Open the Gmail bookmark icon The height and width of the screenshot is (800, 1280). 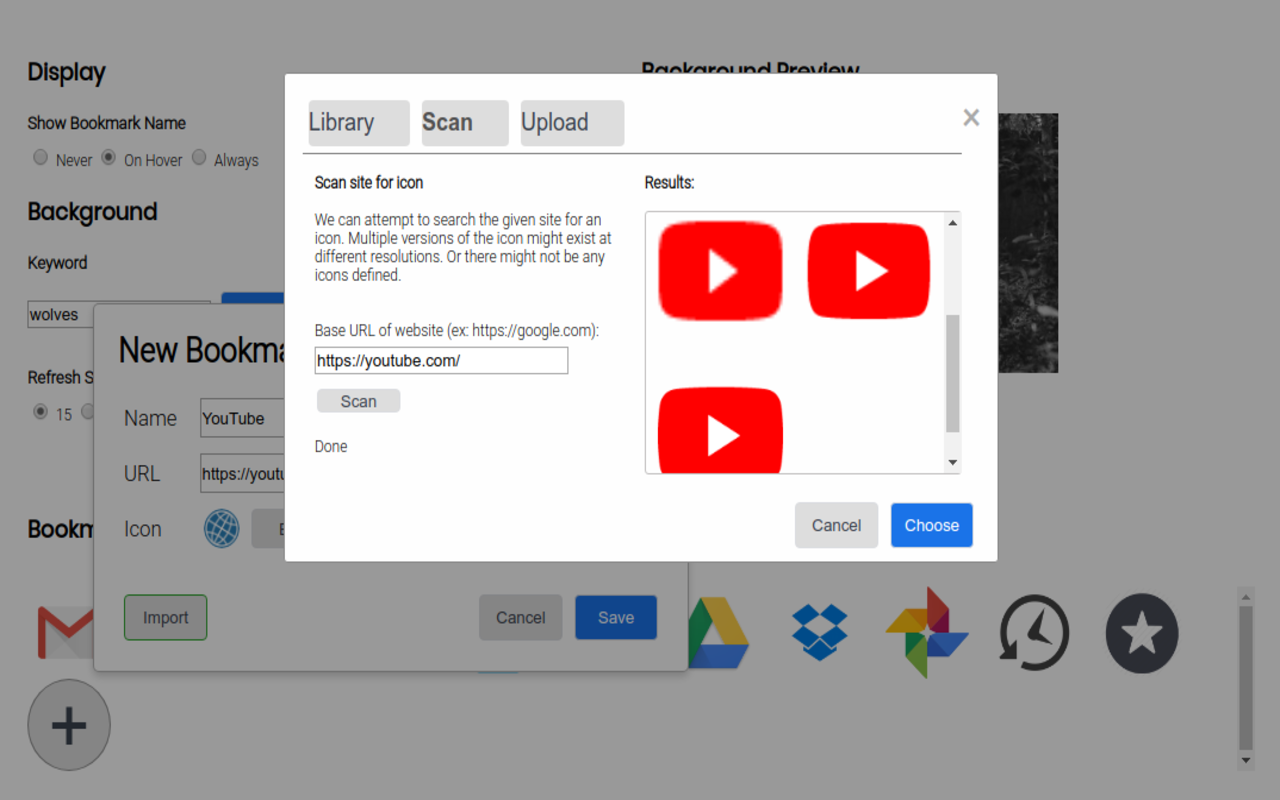click(66, 632)
